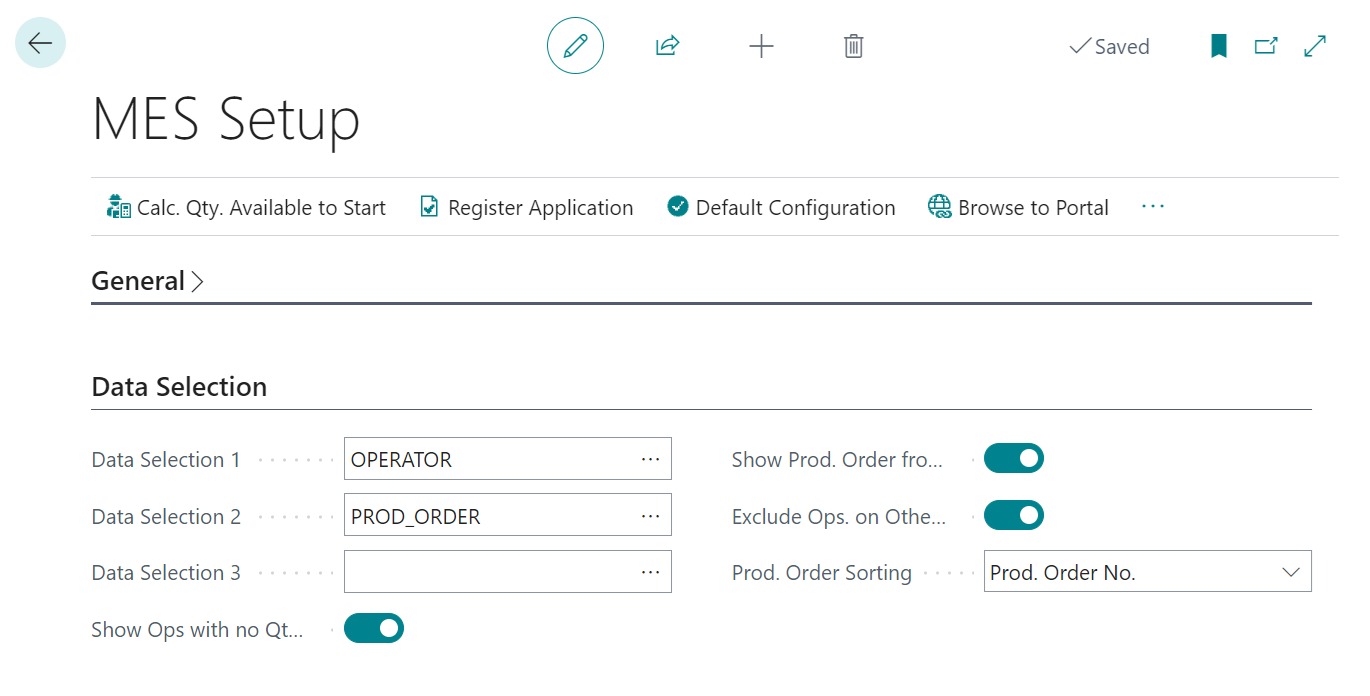Collapse the General section
Image resolution: width=1370 pixels, height=696 pixels.
(148, 281)
